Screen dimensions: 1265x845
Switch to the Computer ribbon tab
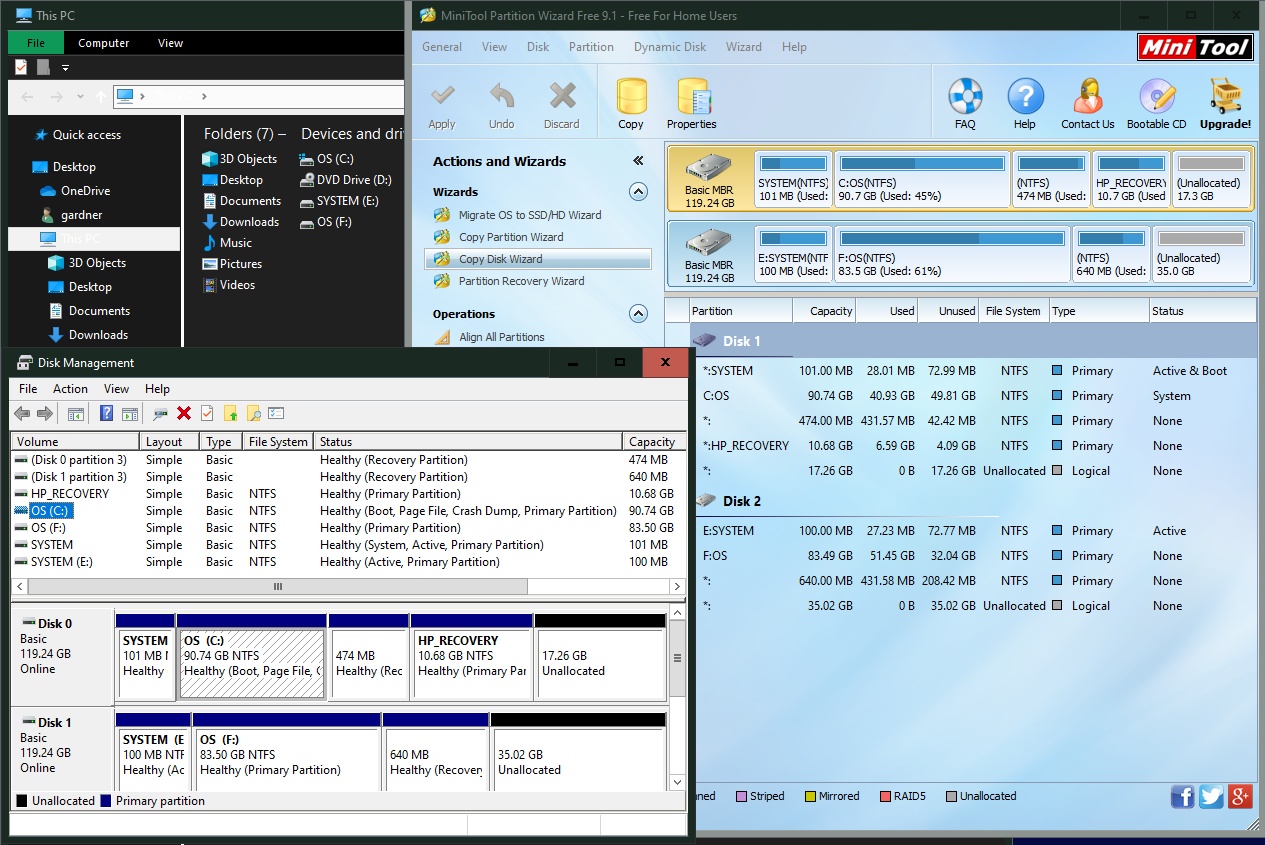[x=104, y=43]
